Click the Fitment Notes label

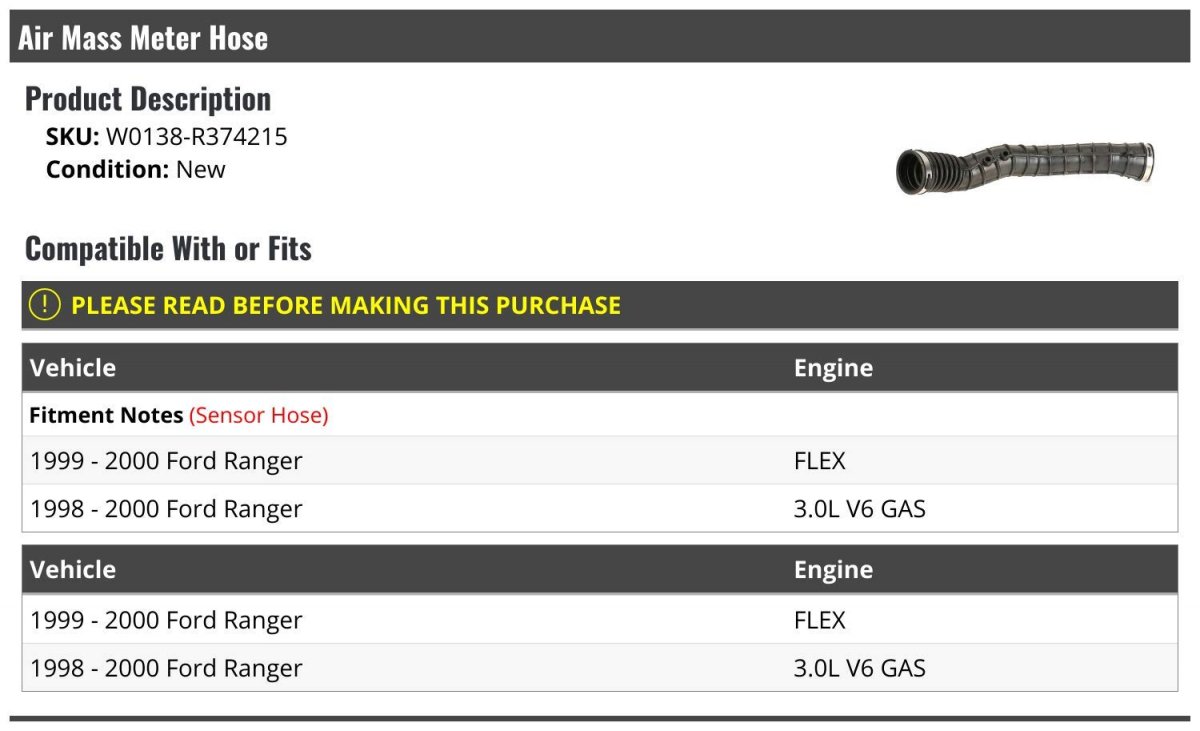point(106,415)
